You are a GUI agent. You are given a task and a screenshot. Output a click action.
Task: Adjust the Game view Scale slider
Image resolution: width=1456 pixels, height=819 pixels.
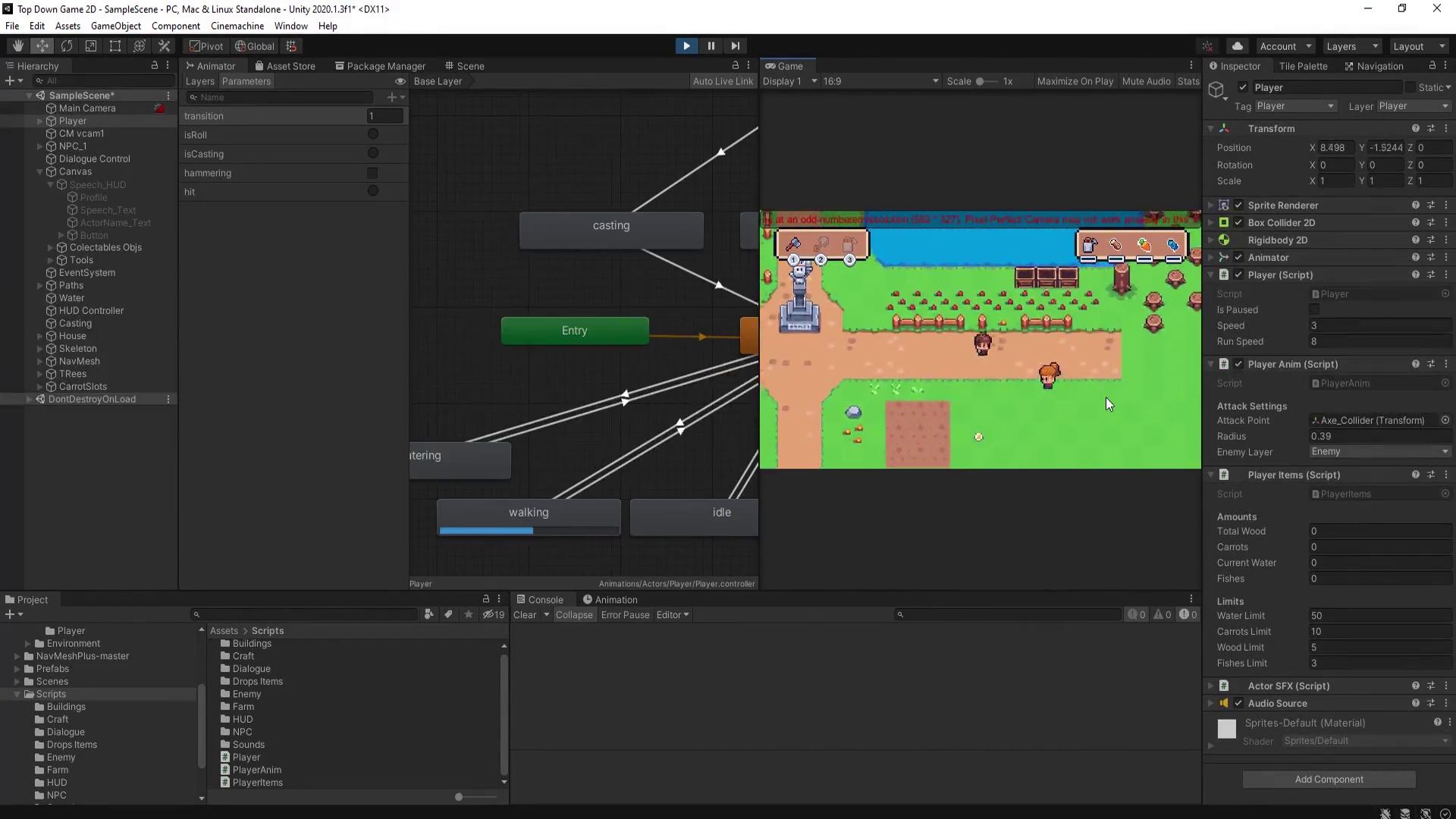pos(981,81)
